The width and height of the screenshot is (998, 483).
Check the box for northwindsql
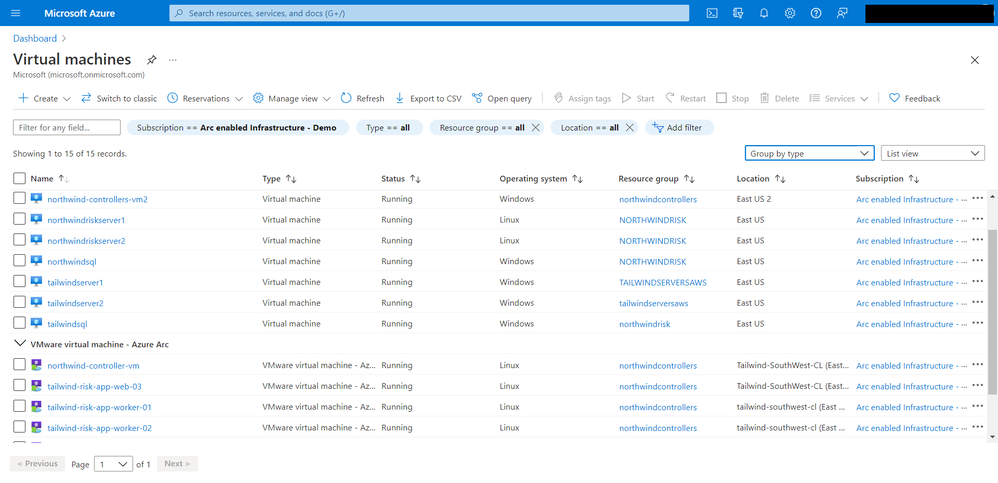[20, 261]
